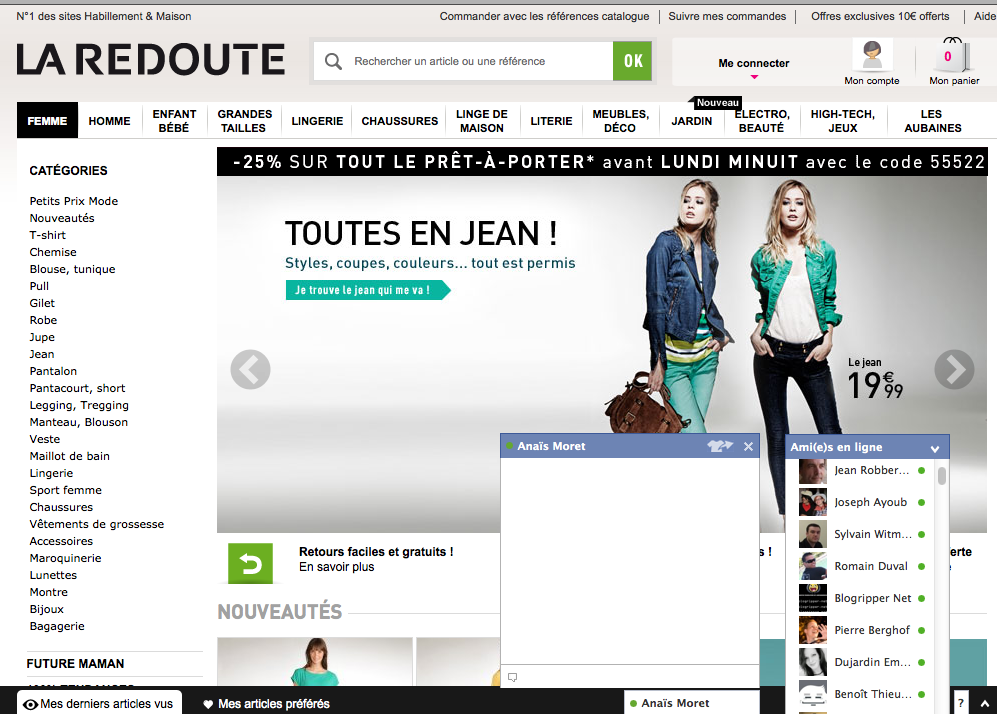
Task: Click the green OK search button
Action: click(x=632, y=61)
